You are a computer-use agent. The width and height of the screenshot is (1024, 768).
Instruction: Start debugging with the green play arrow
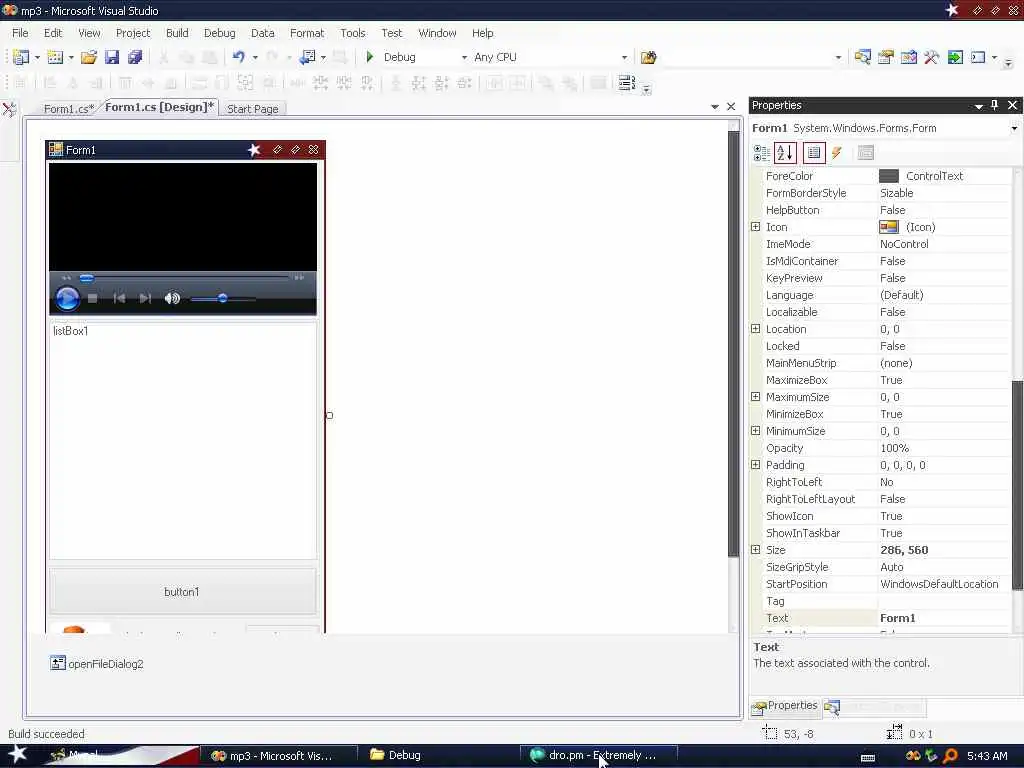coord(370,57)
